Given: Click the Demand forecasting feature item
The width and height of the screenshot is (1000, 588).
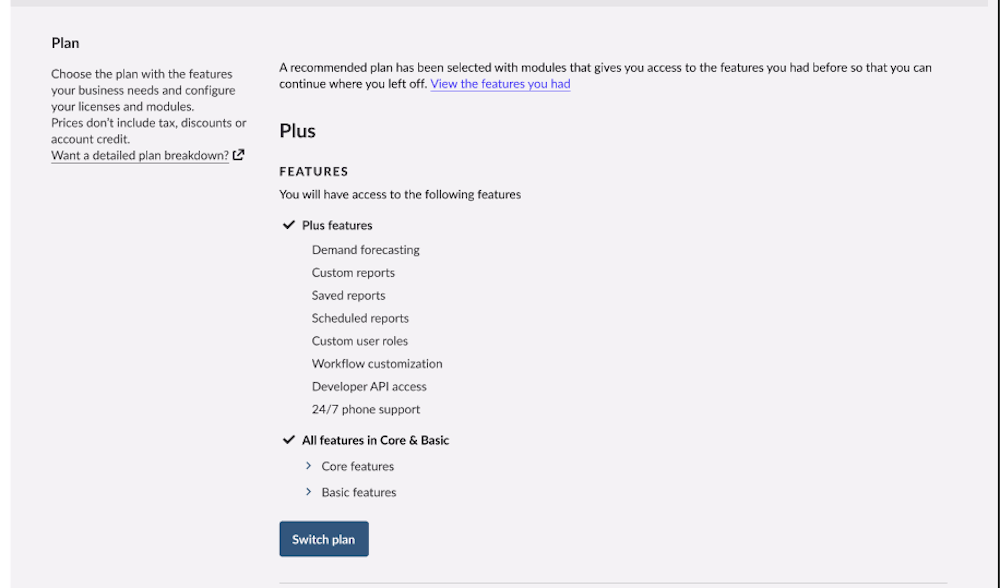Looking at the screenshot, I should pos(365,250).
